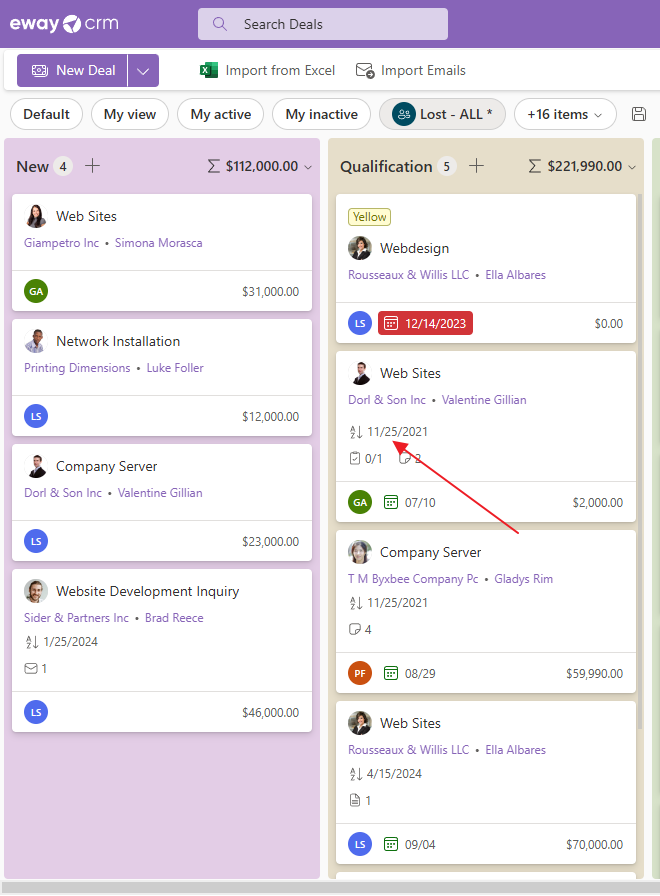Click the LS owner badge on Webdesign card
Viewport: 660px width, 896px height.
[x=360, y=323]
